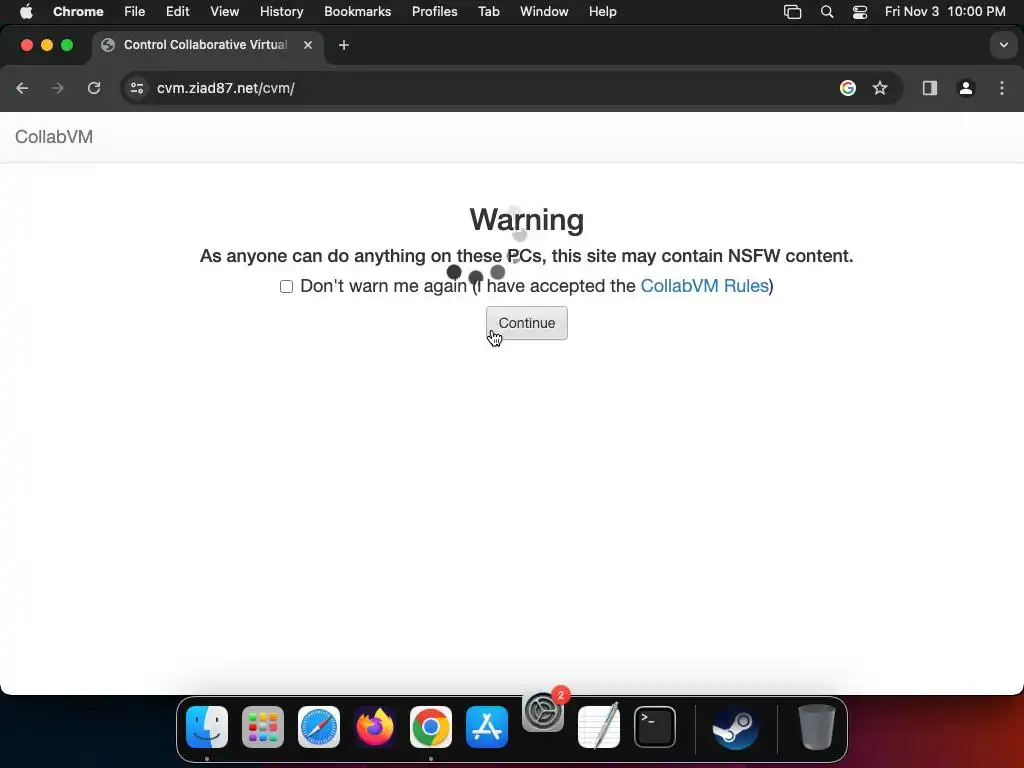Open the Tab menu

(488, 12)
